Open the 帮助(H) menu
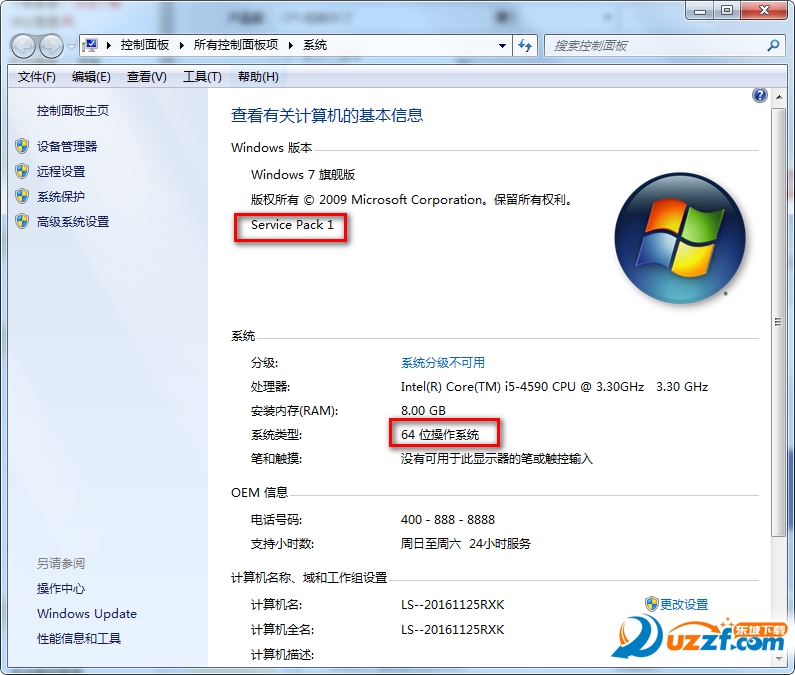 pos(258,77)
